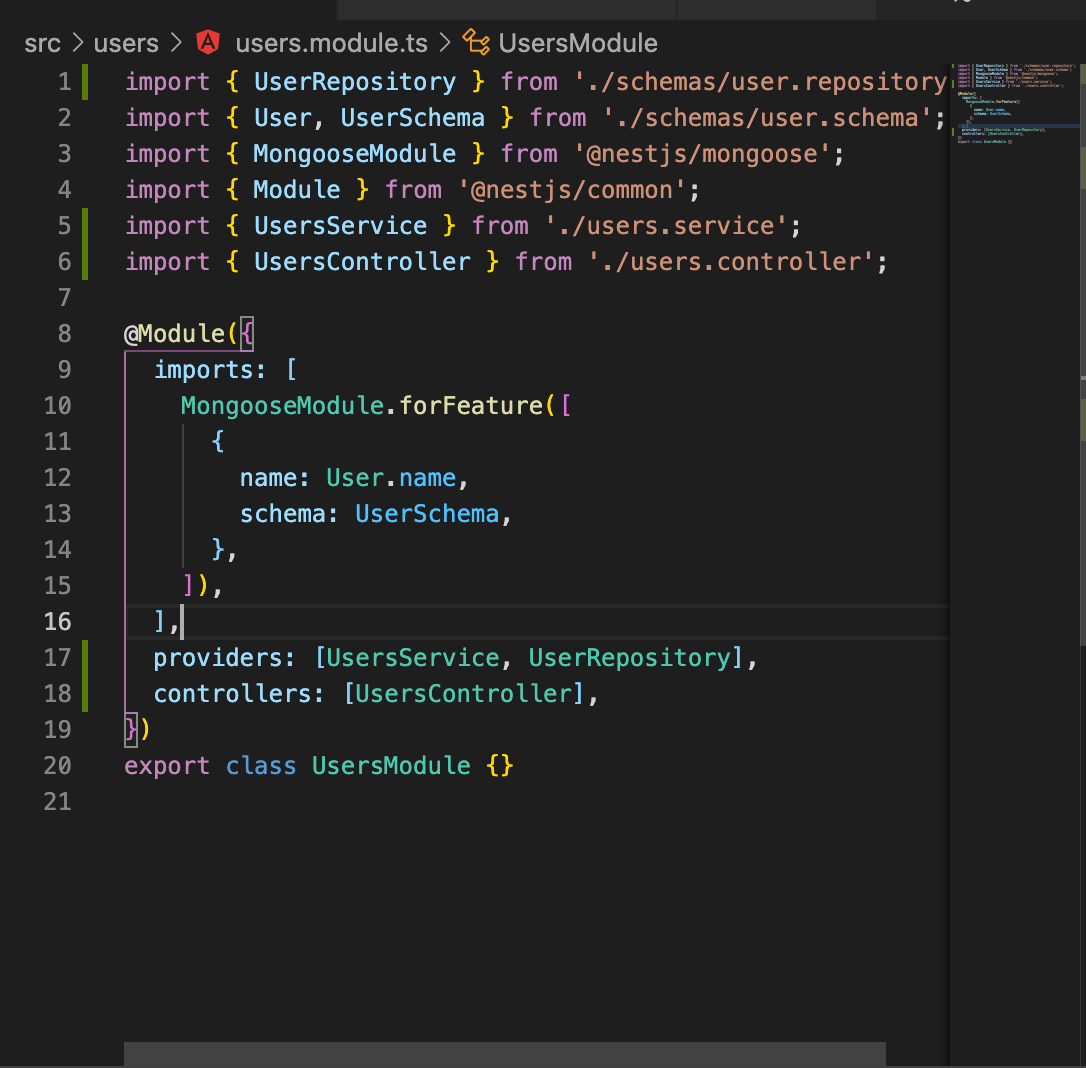Viewport: 1086px width, 1068px height.
Task: Click 'User.name' value on line 12
Action: point(391,478)
